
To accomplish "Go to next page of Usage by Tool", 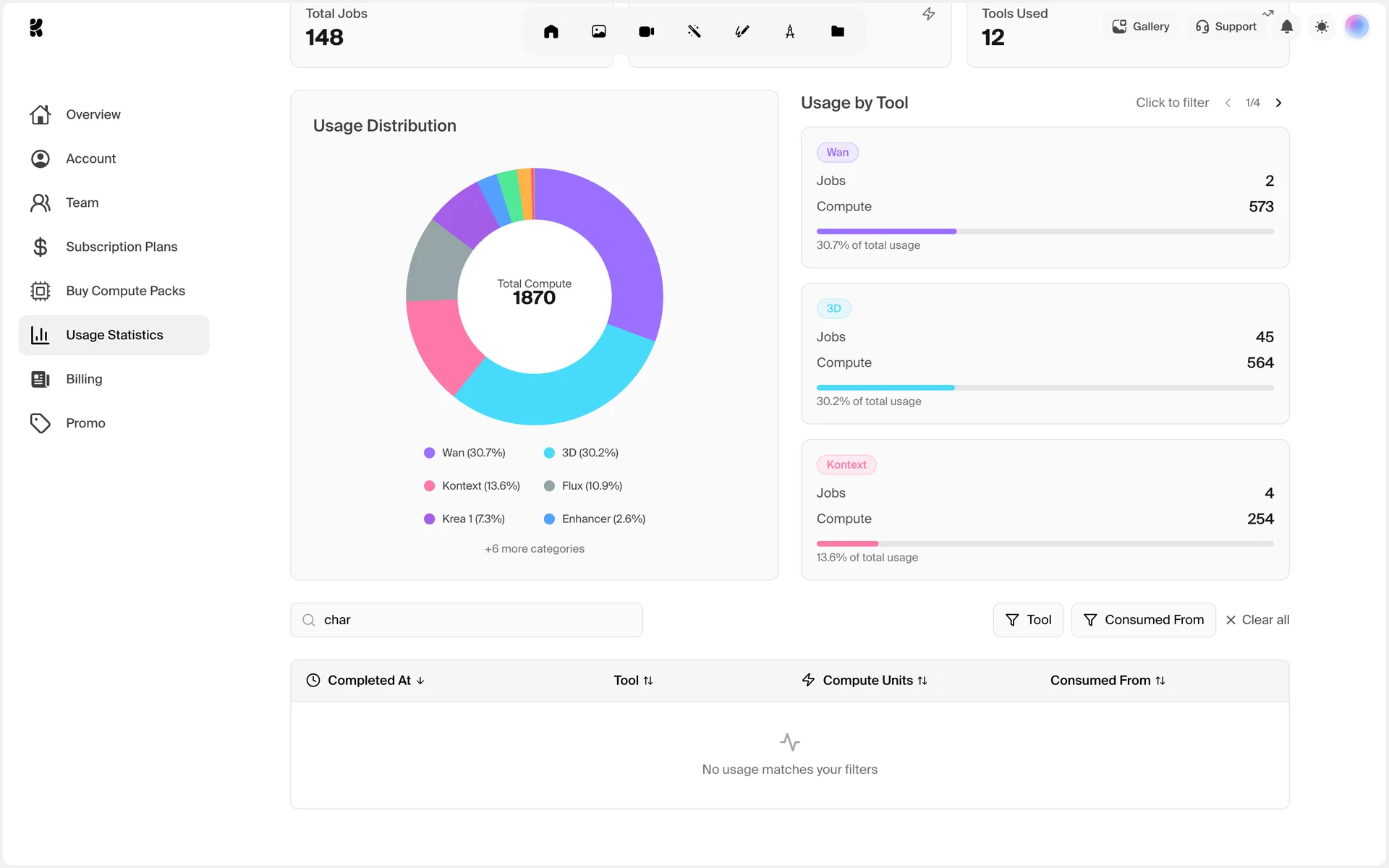I will (x=1279, y=103).
